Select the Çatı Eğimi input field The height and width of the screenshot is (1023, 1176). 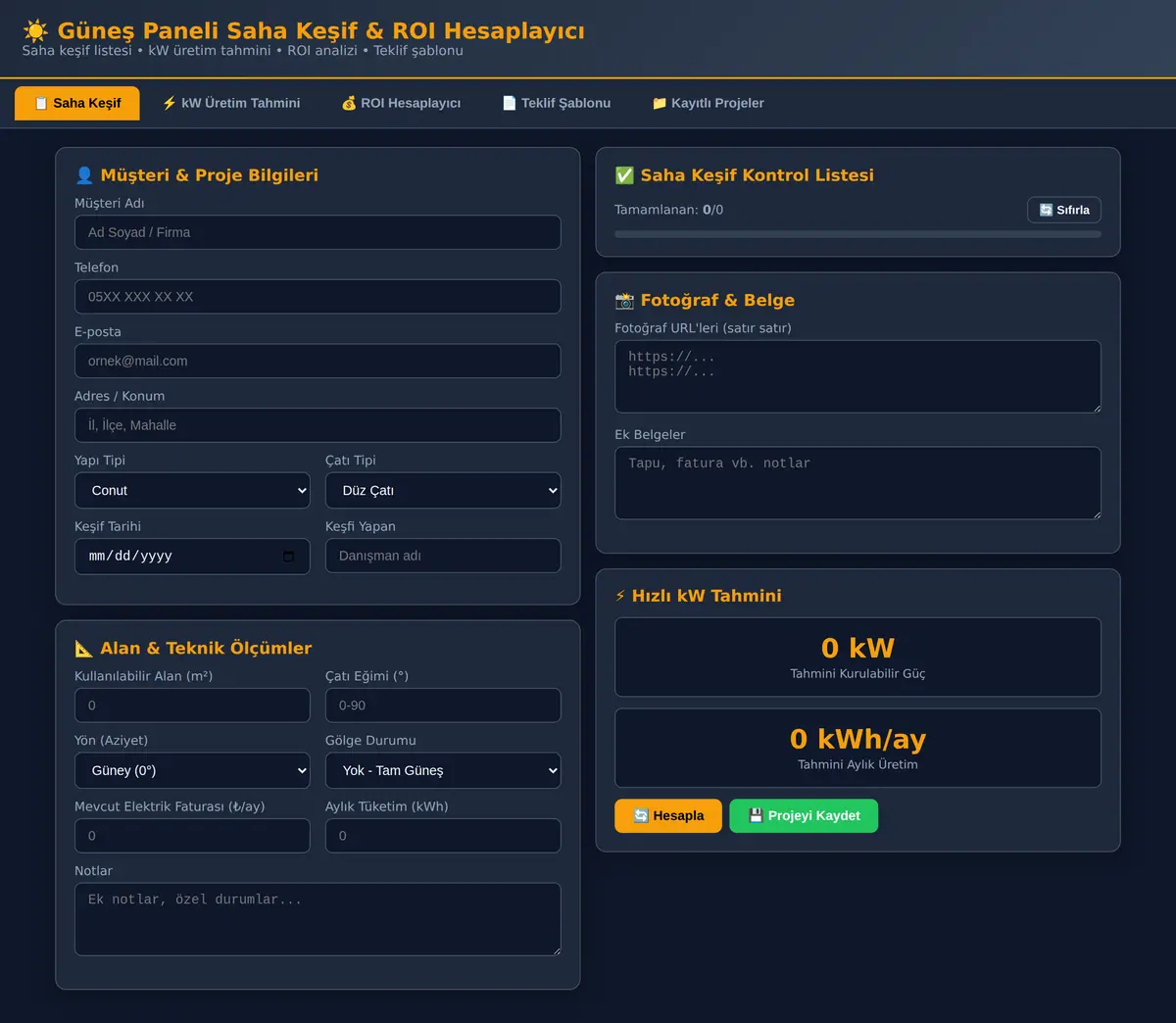(x=443, y=706)
